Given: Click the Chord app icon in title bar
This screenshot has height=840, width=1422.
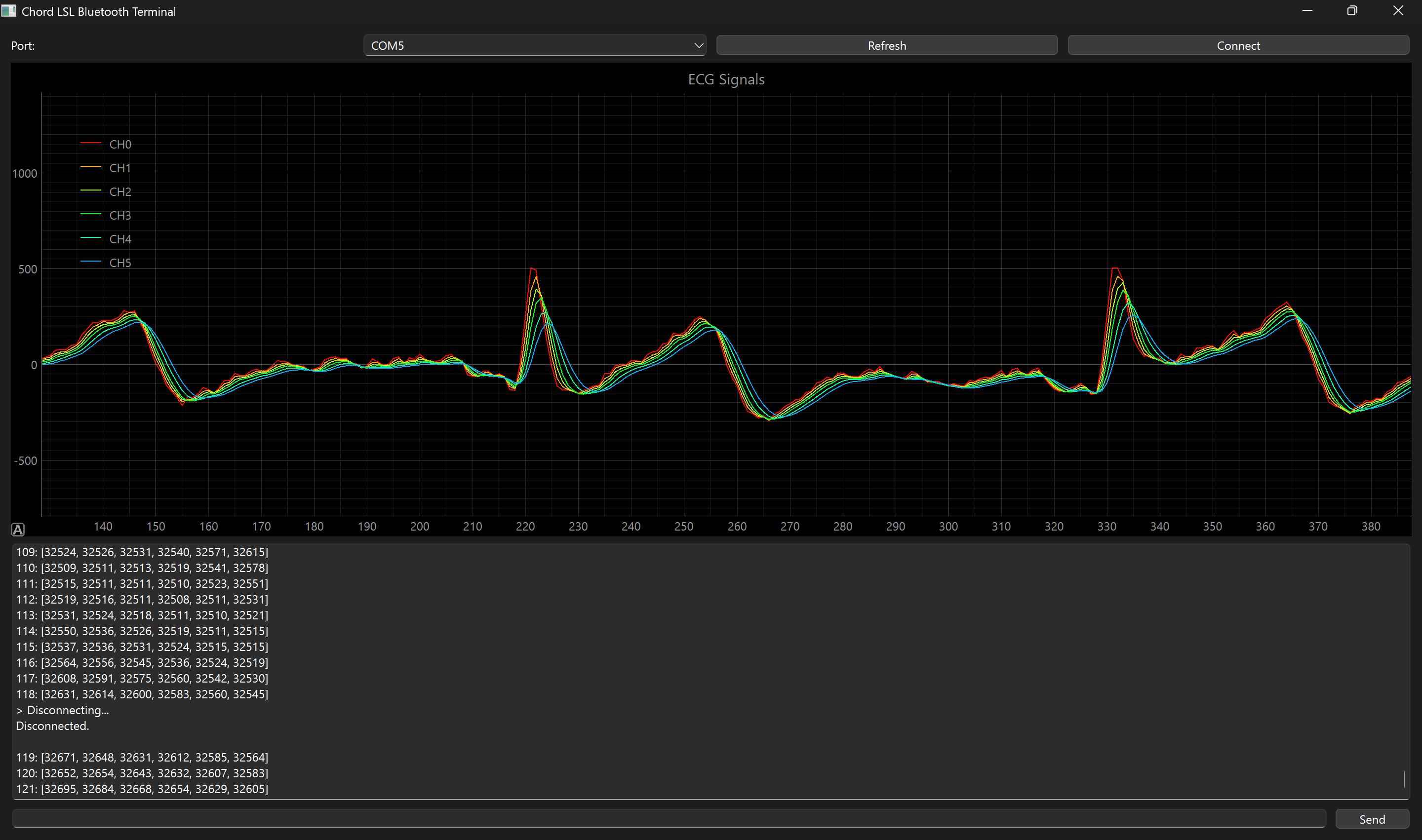Looking at the screenshot, I should [9, 11].
